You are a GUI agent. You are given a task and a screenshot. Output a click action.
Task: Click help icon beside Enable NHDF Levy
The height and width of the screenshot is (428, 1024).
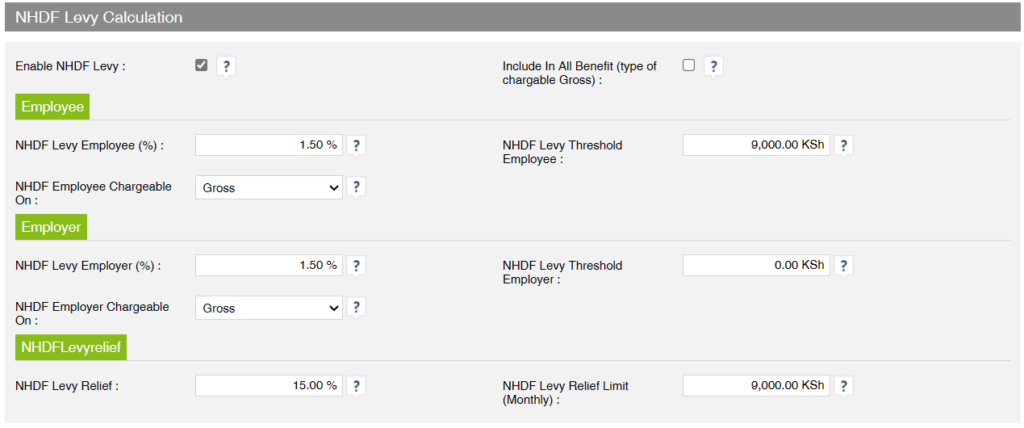point(227,66)
